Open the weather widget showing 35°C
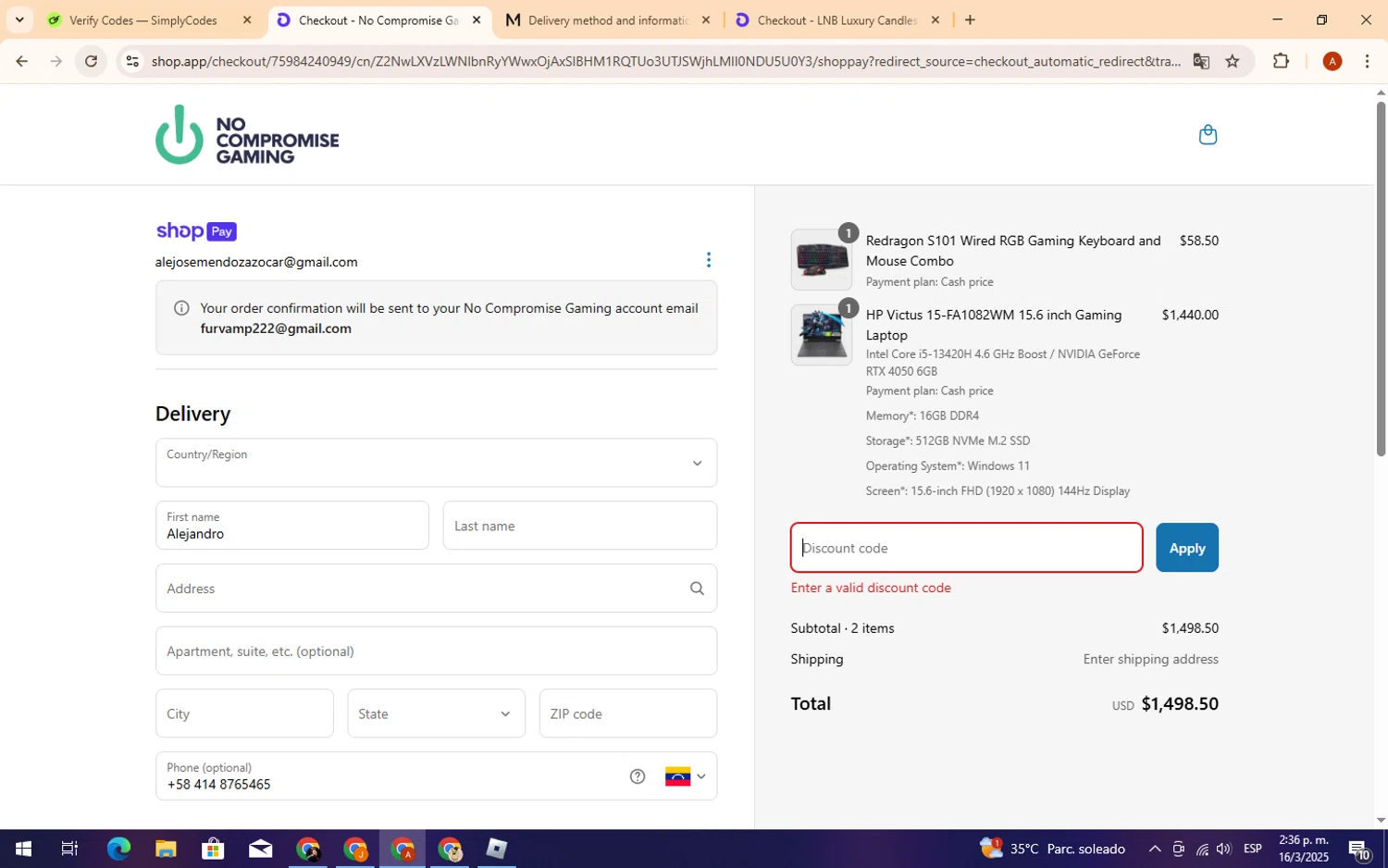Viewport: 1388px width, 868px height. point(1053,849)
